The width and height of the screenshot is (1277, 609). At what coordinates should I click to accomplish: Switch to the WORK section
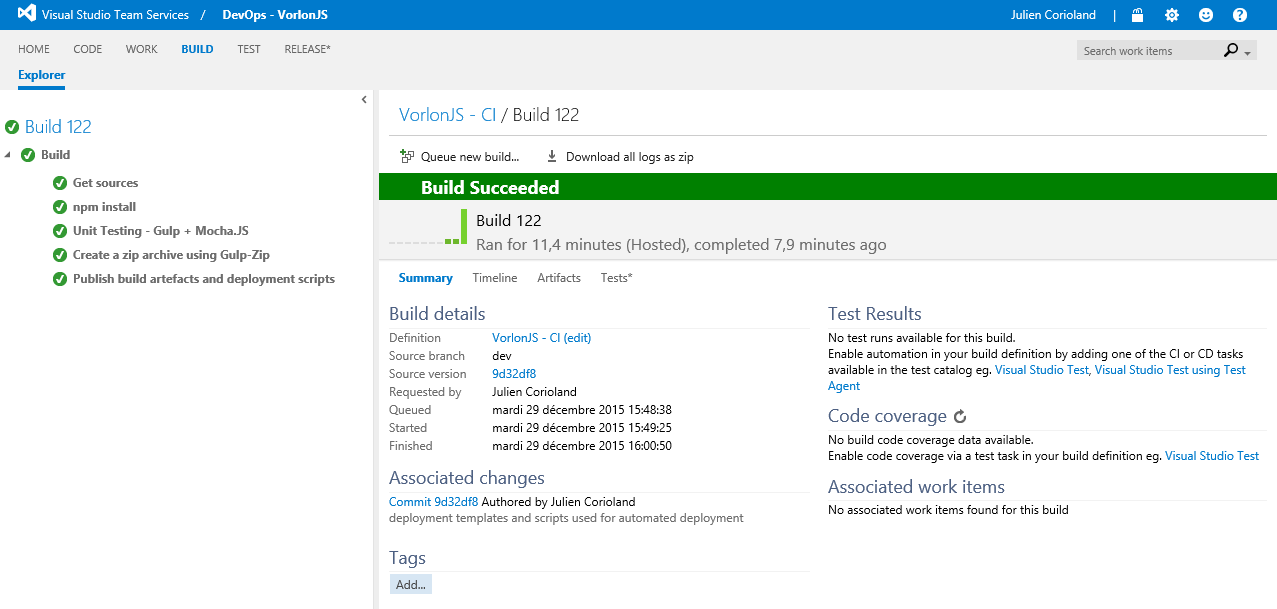click(141, 48)
